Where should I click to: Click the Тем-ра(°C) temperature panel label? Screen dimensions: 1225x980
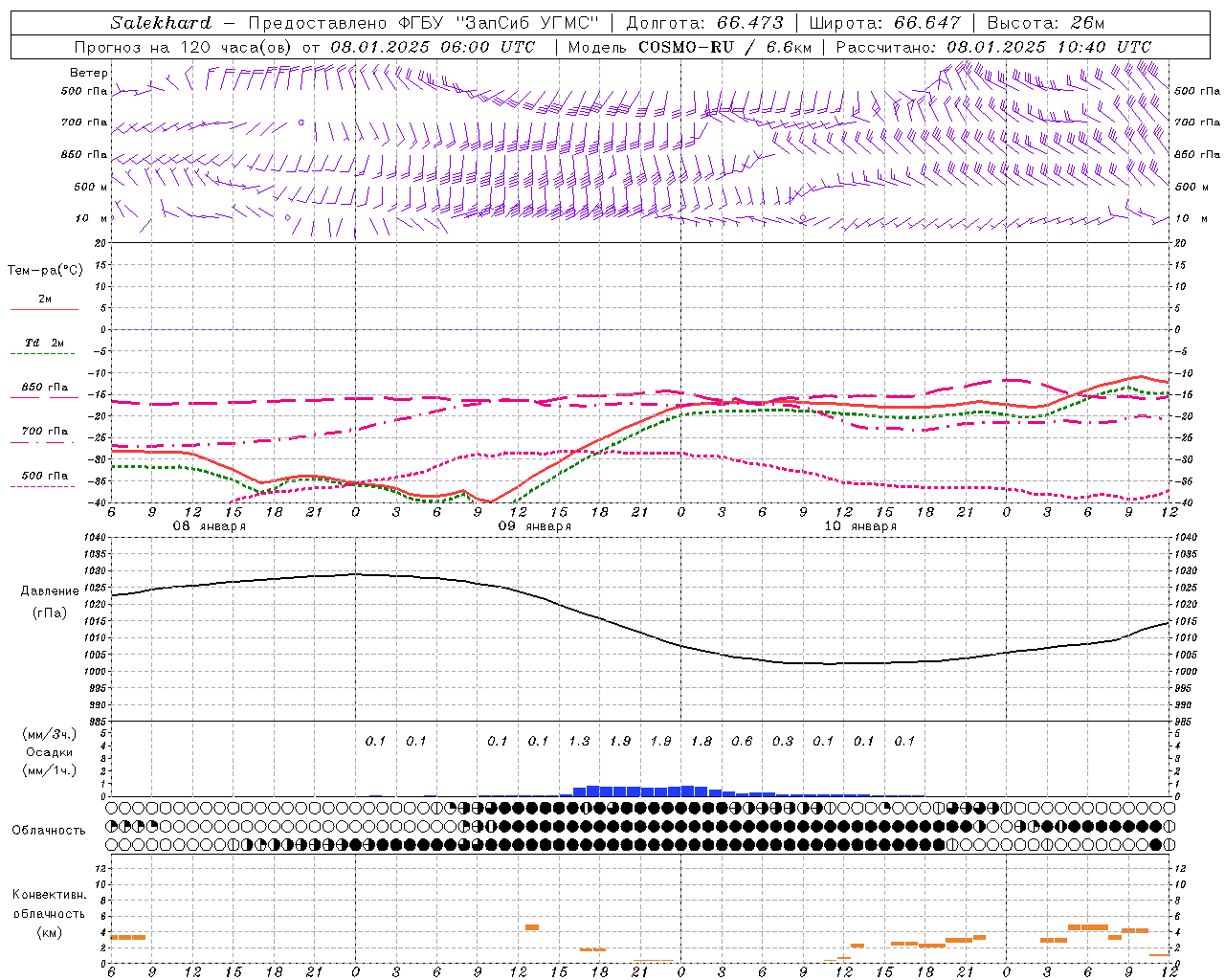coord(45,271)
